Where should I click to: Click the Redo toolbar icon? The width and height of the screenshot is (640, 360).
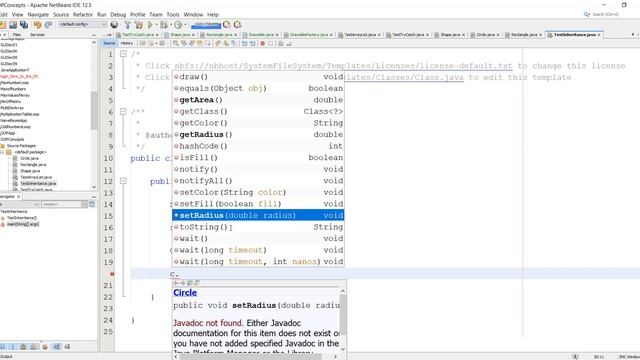point(48,25)
